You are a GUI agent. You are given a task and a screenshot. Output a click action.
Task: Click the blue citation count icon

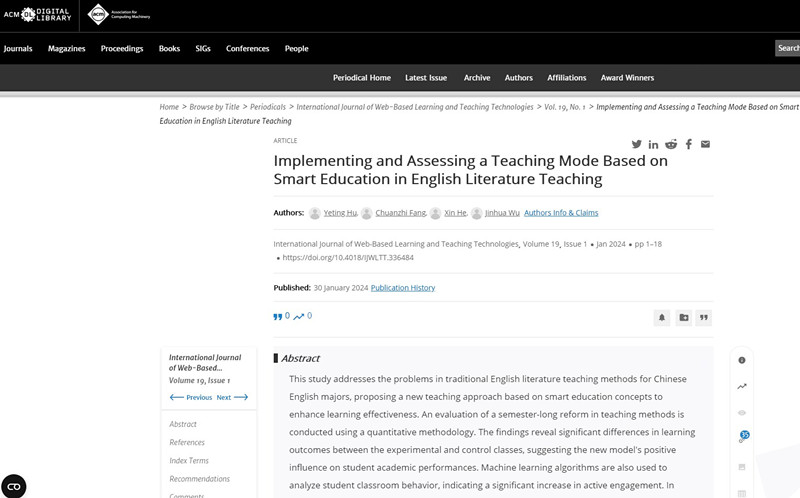tap(278, 316)
